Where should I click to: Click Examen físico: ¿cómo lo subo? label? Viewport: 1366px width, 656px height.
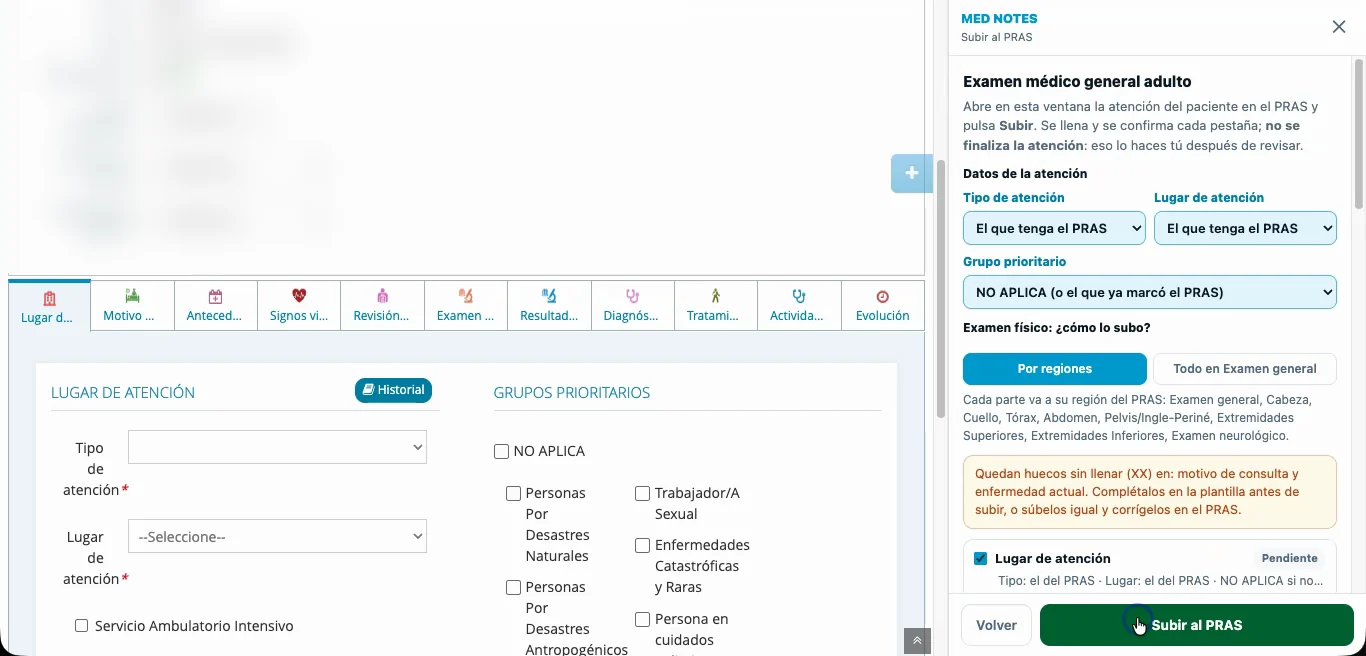click(1057, 327)
